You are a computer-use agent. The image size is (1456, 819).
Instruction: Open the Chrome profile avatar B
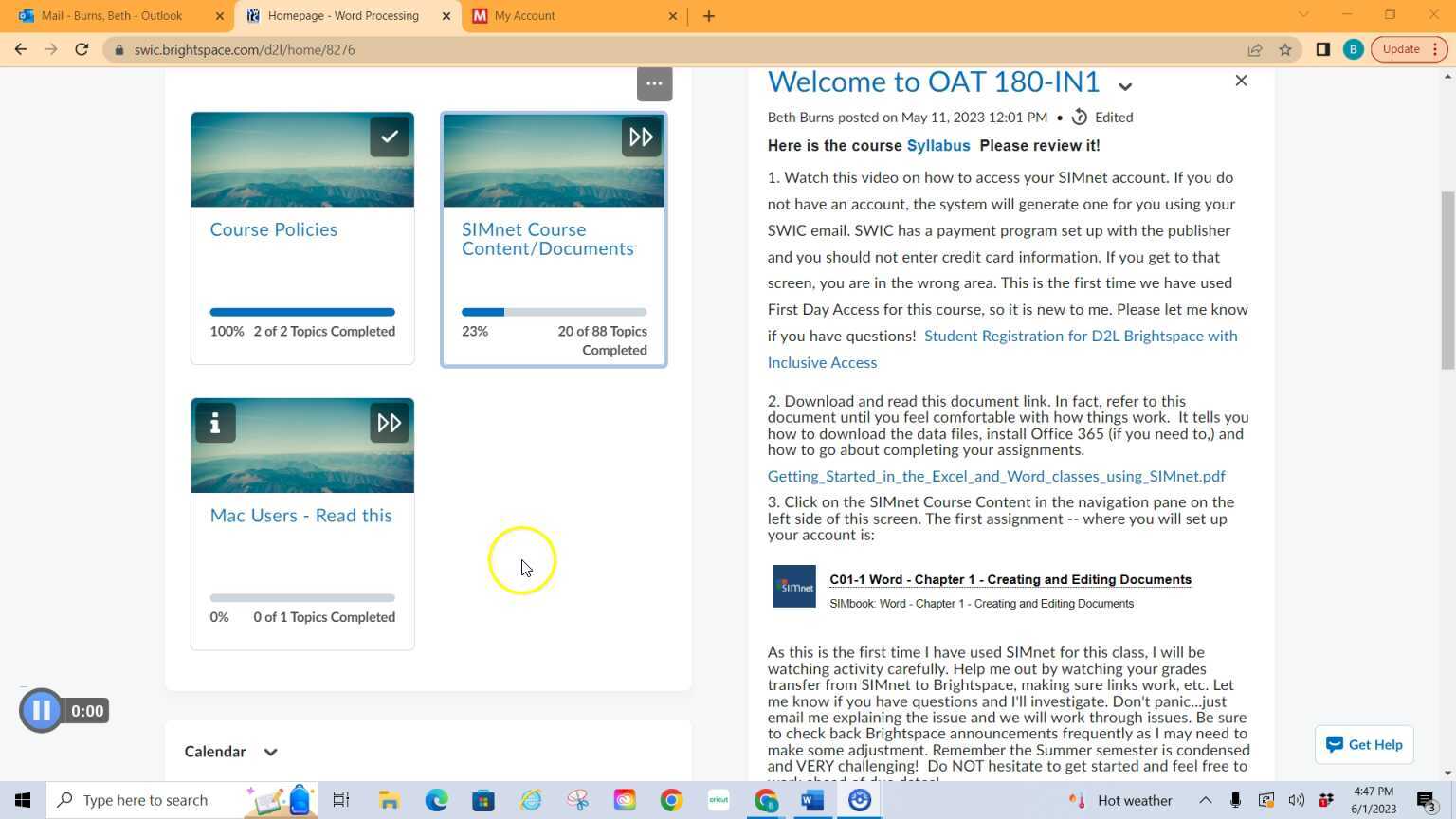[x=1354, y=49]
